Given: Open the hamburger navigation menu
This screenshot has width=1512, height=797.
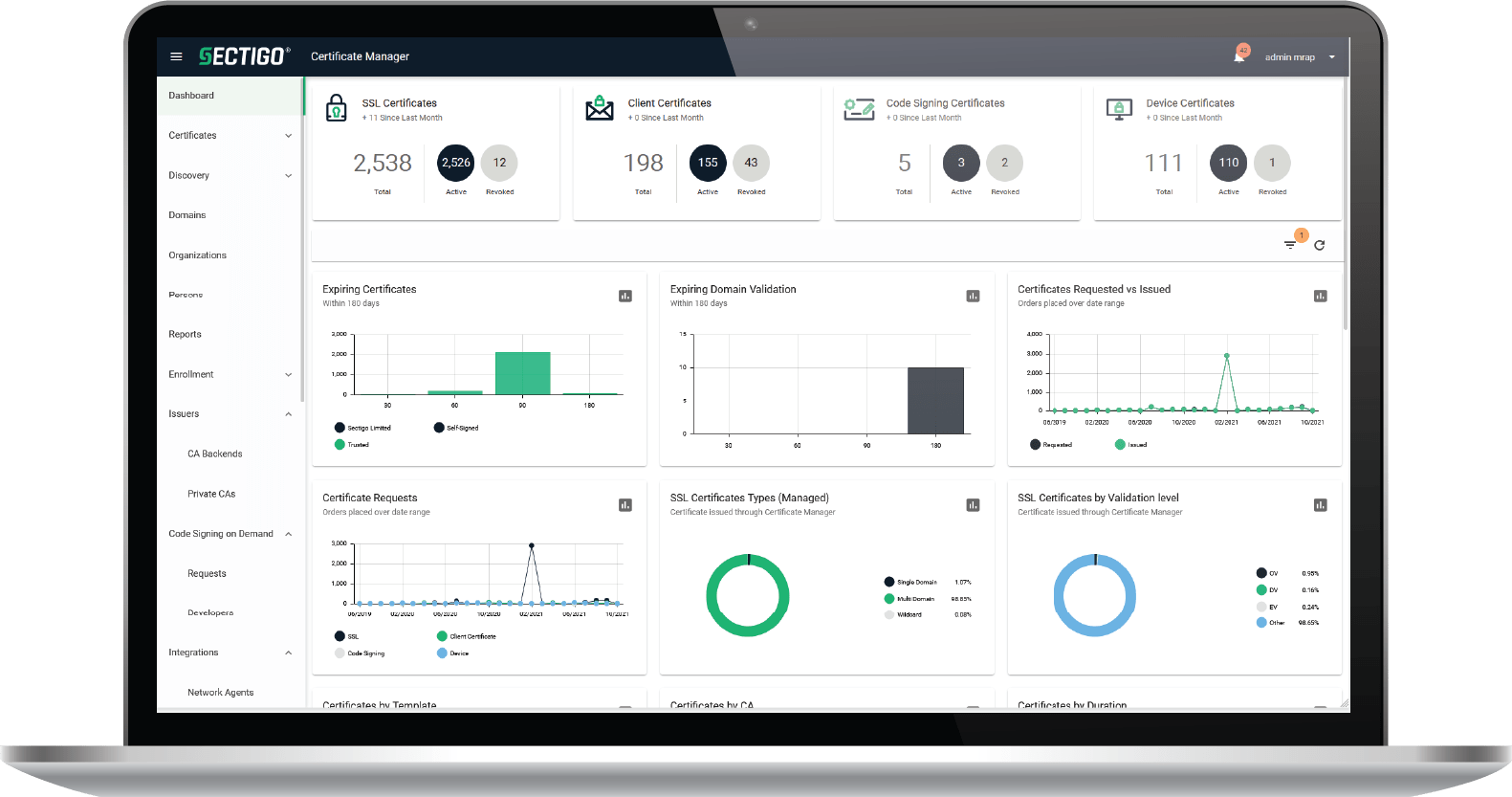Looking at the screenshot, I should [x=176, y=56].
